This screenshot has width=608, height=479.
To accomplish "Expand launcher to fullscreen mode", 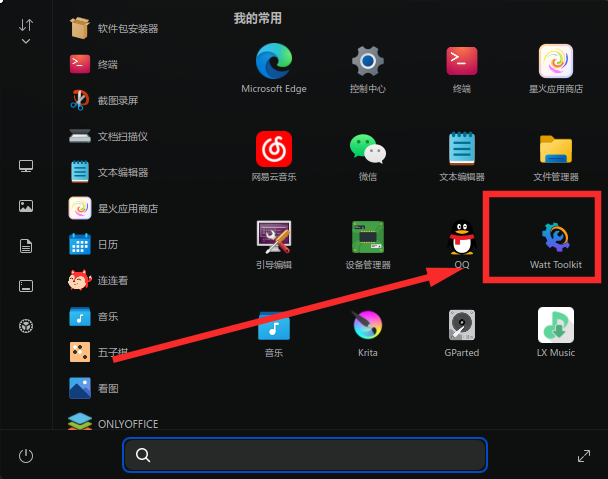I will (584, 456).
